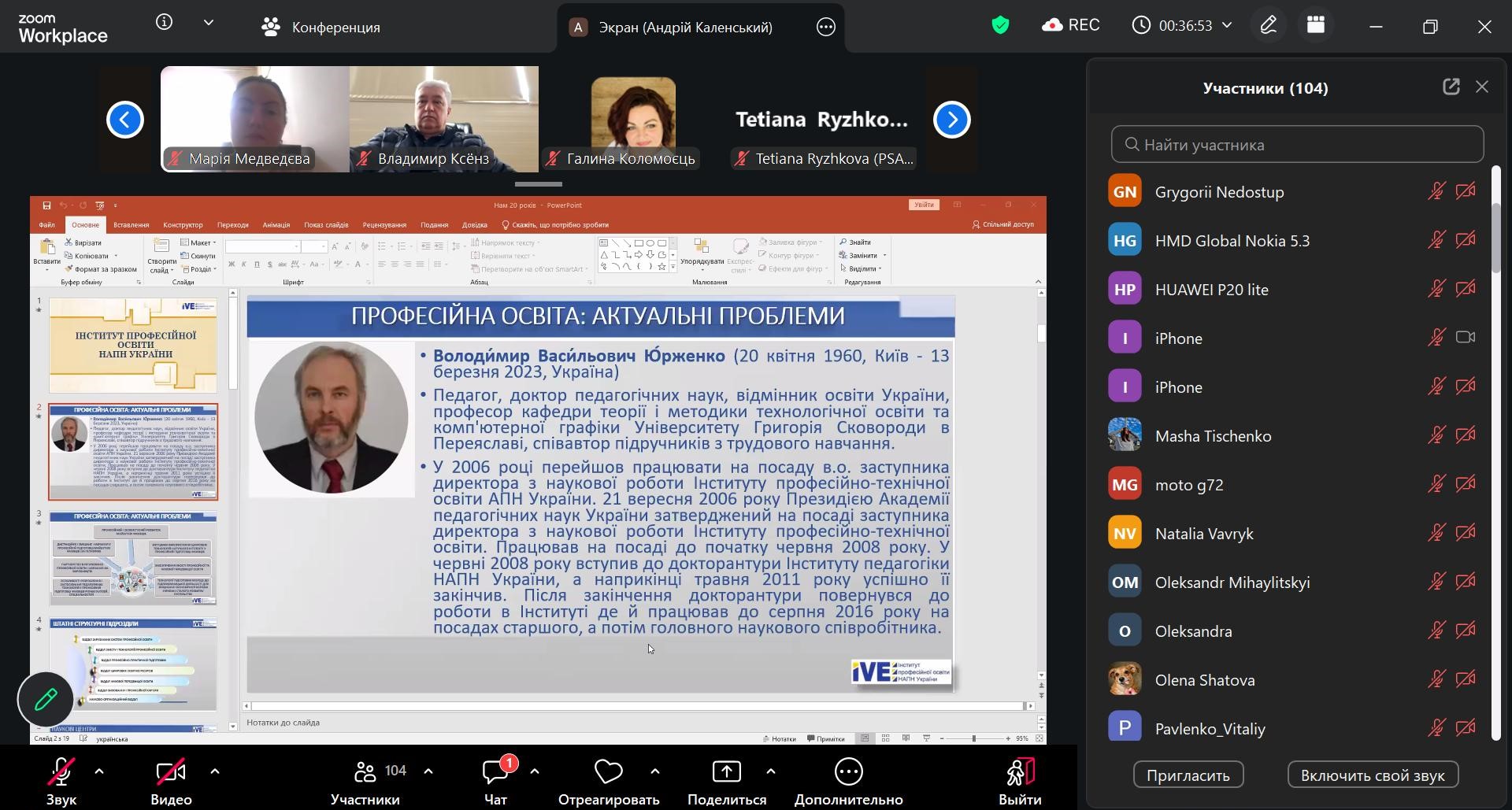Open the annotation pencil icon in the title bar
This screenshot has width=1512, height=810.
[1268, 26]
